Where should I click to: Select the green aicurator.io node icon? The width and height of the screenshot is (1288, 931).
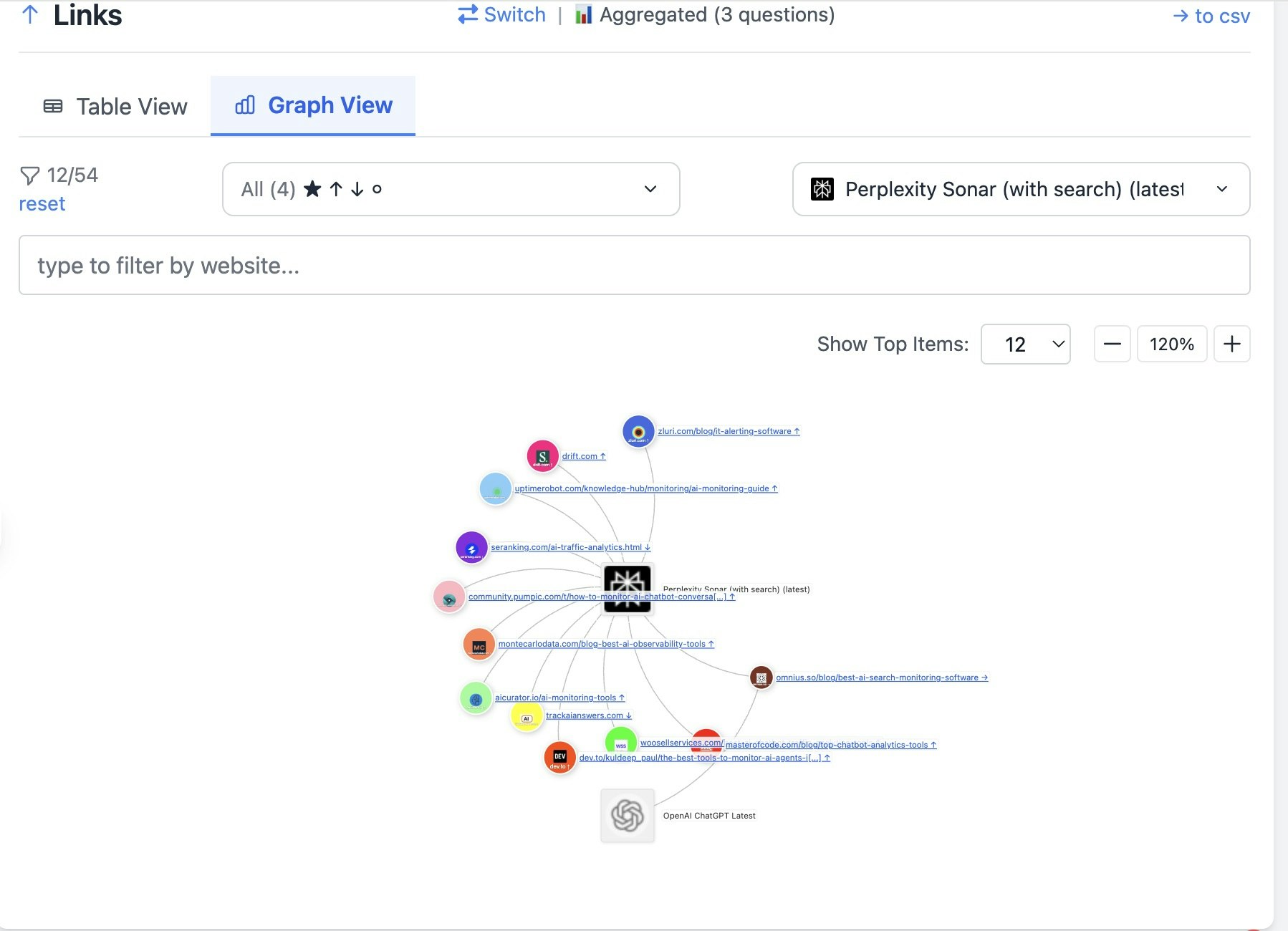click(x=475, y=698)
